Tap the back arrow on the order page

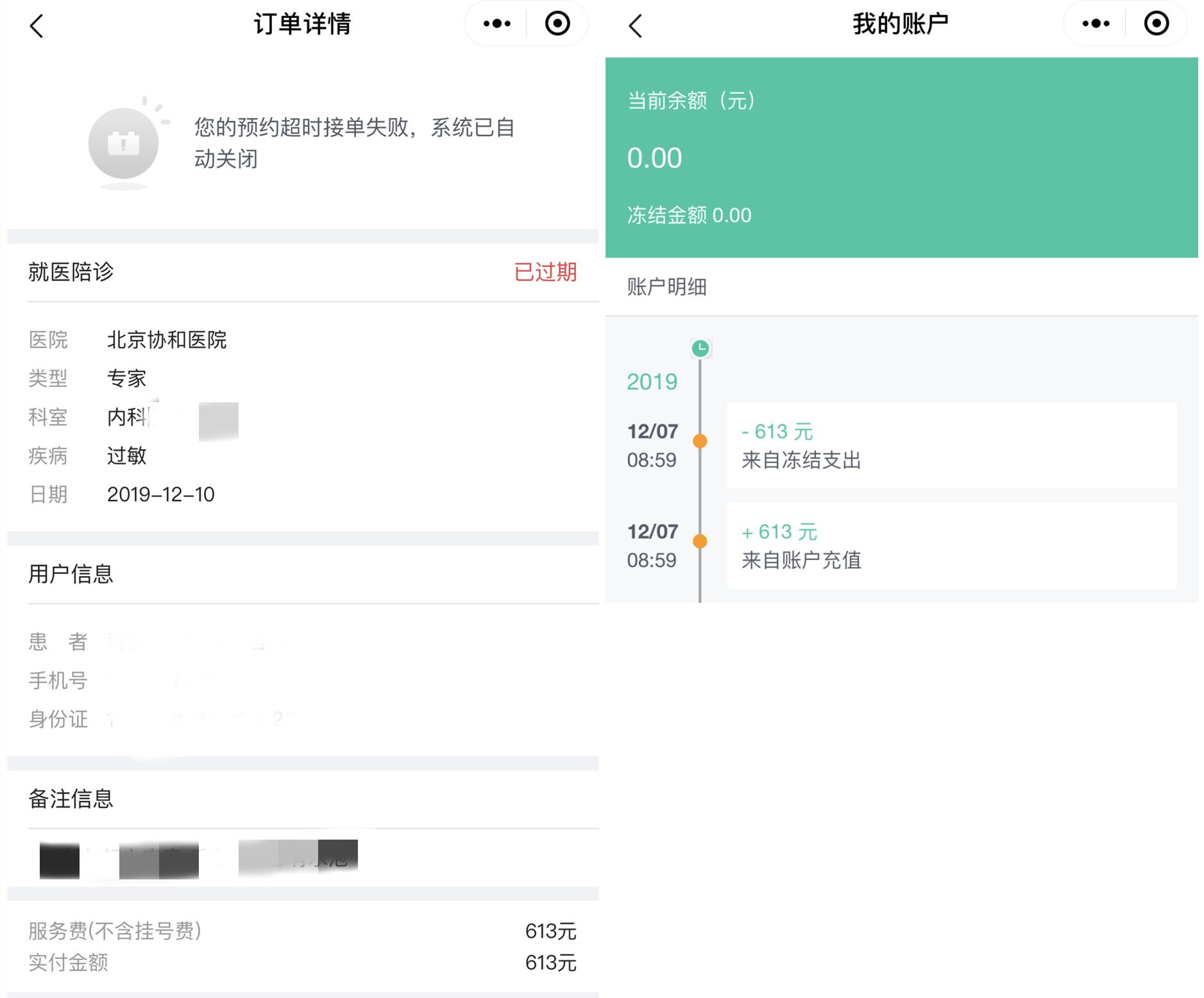click(37, 26)
